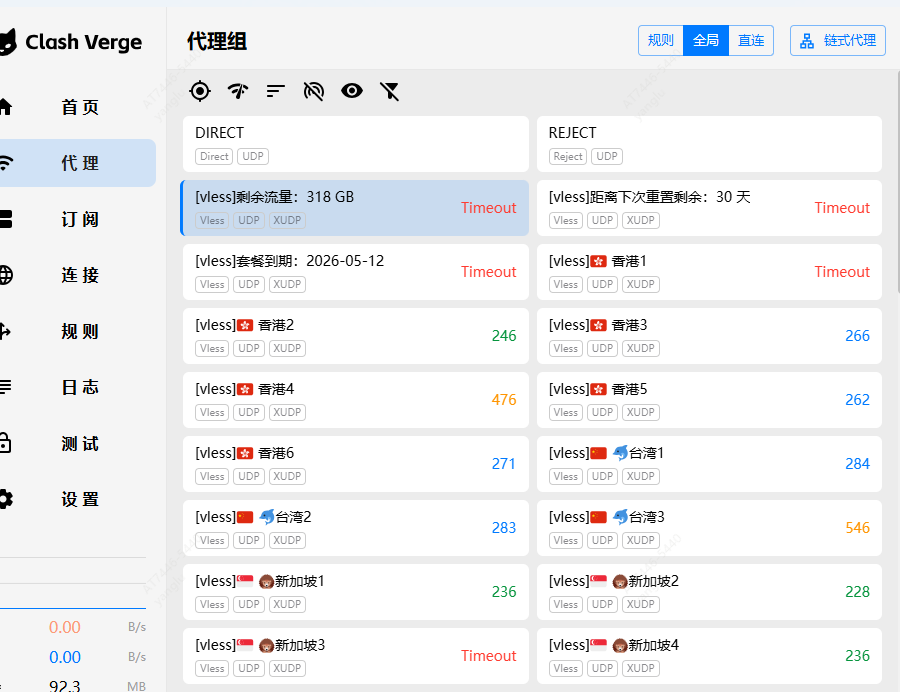Select 全局 (Global) mode
This screenshot has height=692, width=900.
pyautogui.click(x=706, y=40)
